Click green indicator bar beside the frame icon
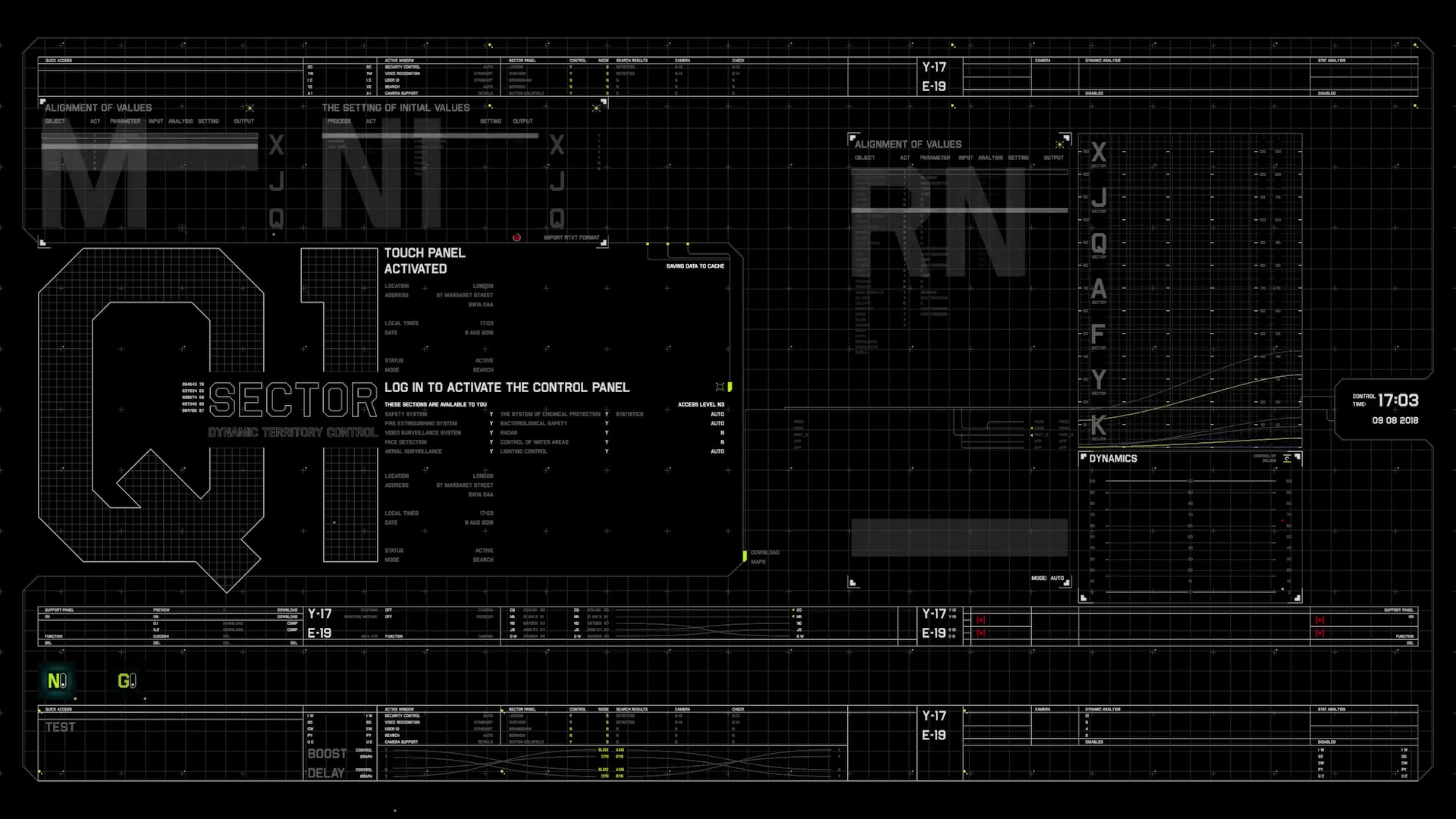 [730, 387]
